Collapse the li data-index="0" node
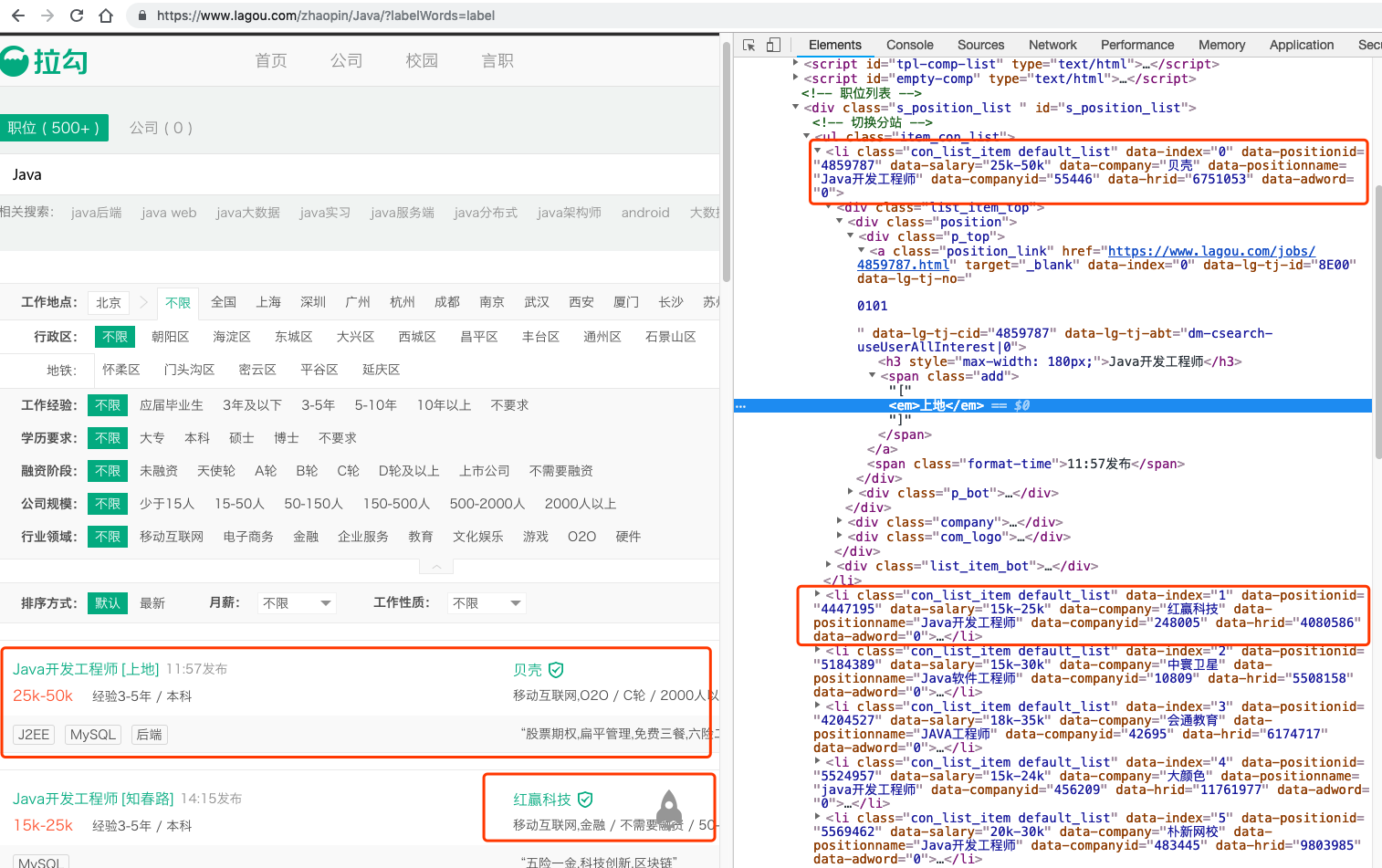 tap(817, 151)
